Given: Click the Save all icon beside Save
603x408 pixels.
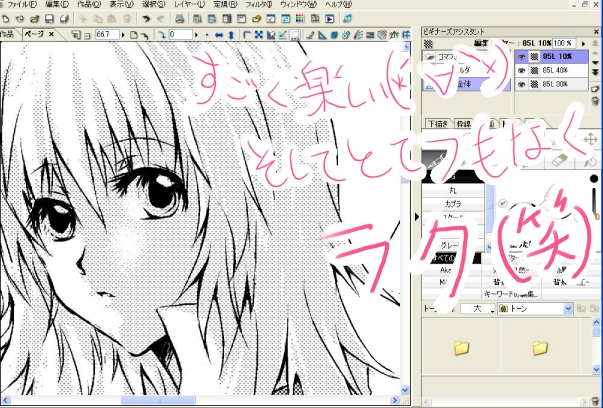Looking at the screenshot, I should (x=64, y=18).
